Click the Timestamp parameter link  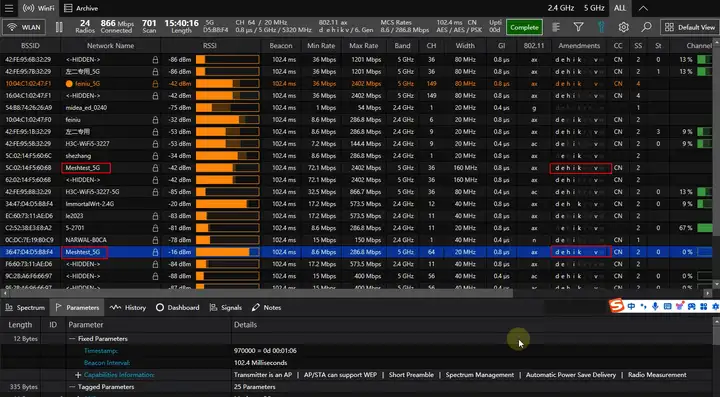tap(101, 351)
